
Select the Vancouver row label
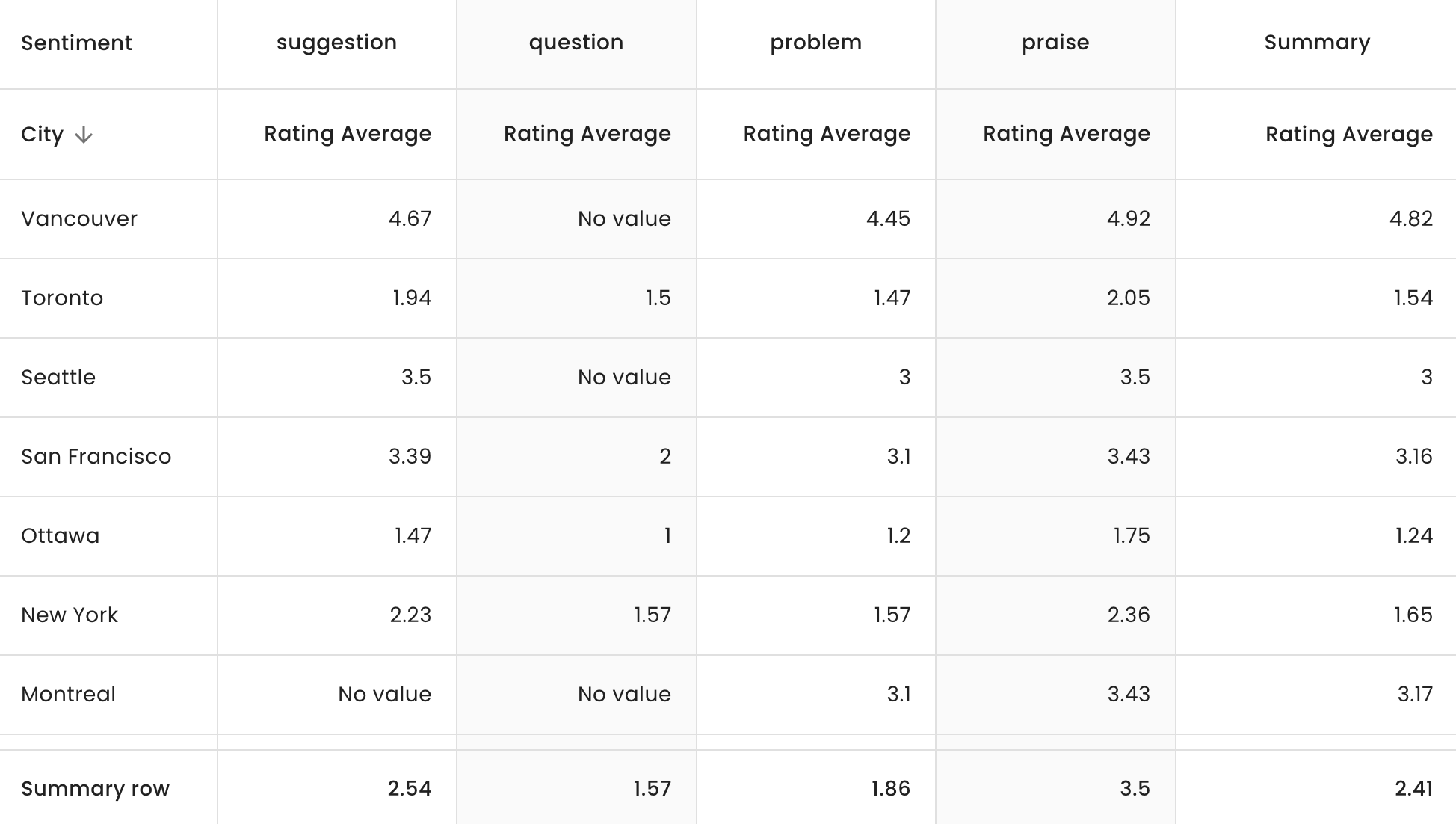[x=79, y=219]
